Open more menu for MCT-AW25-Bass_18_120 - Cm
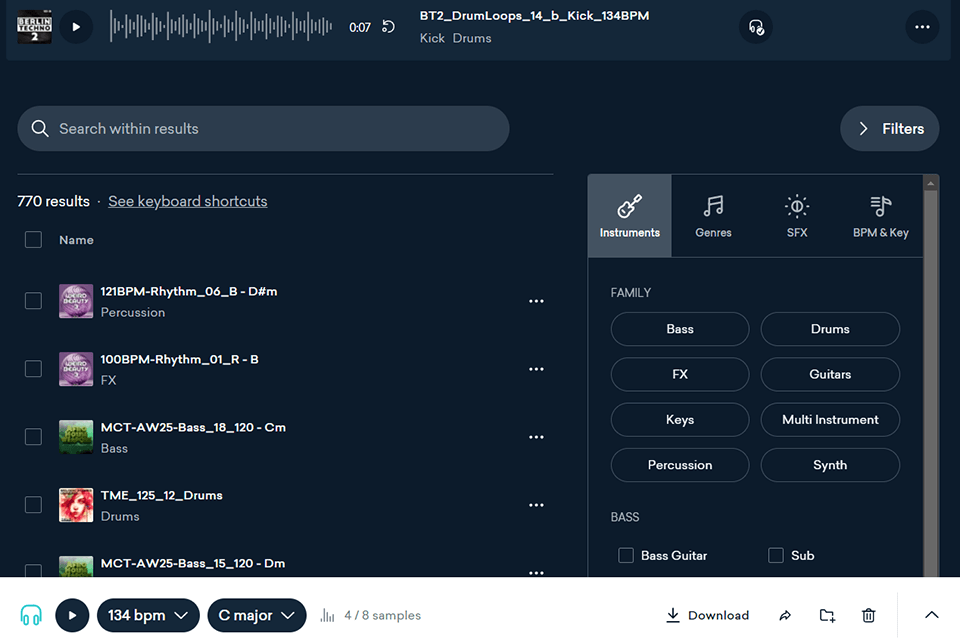This screenshot has height=640, width=960. click(x=536, y=437)
